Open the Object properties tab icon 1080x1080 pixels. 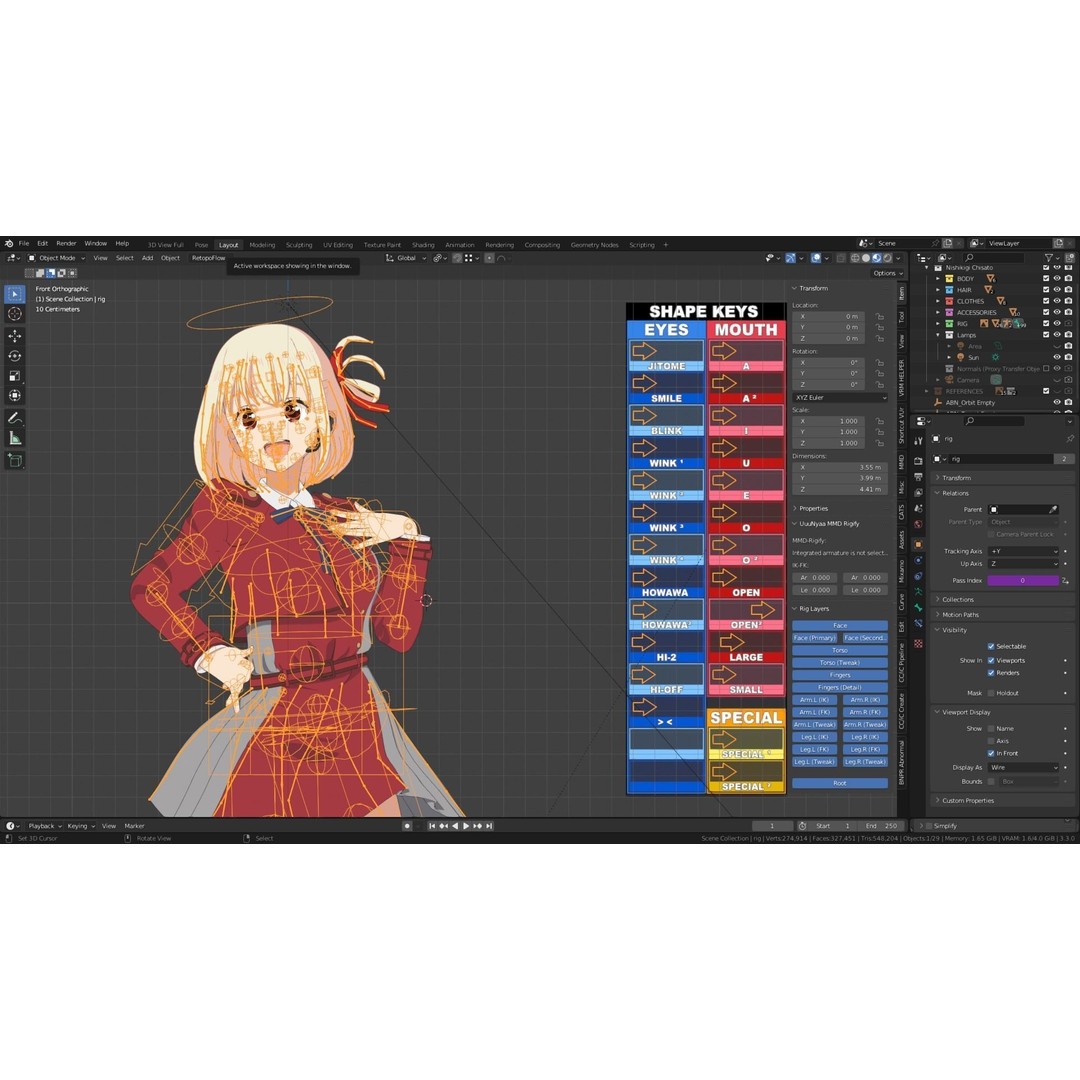918,544
